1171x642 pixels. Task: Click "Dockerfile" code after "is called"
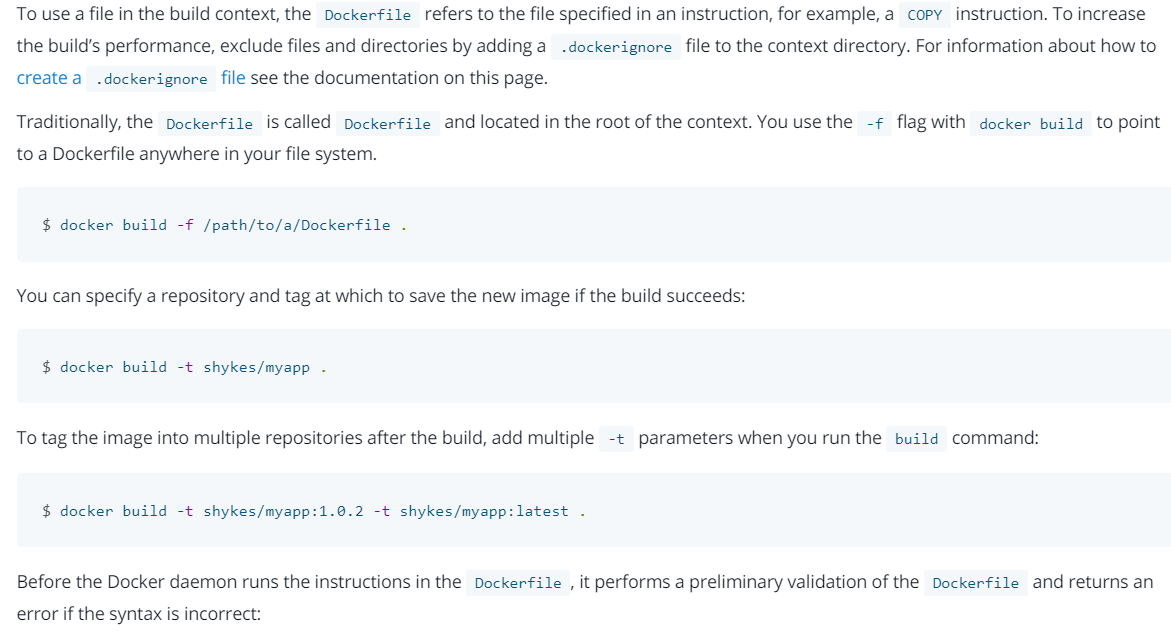point(387,123)
